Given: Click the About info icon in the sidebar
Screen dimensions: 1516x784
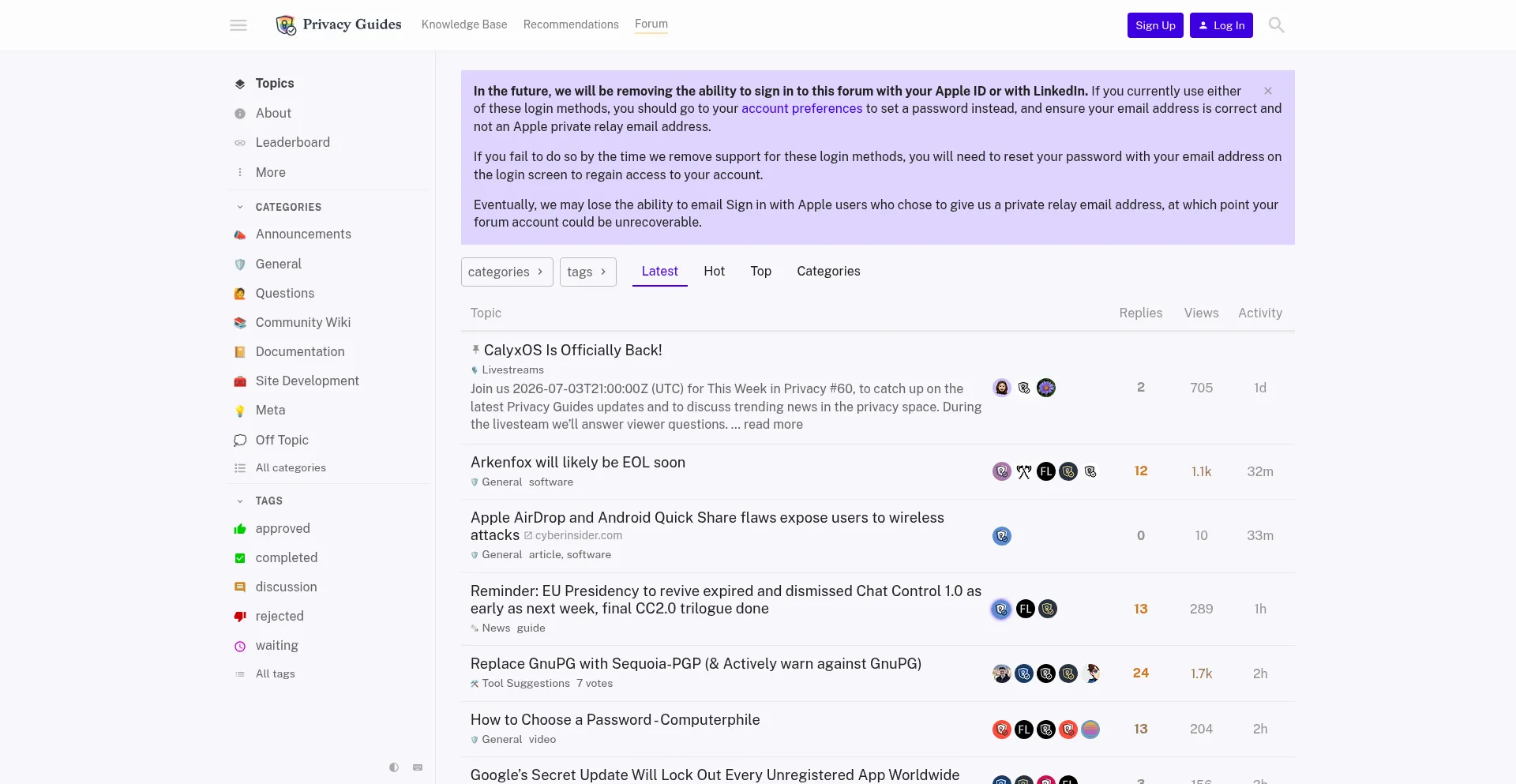Looking at the screenshot, I should point(240,114).
